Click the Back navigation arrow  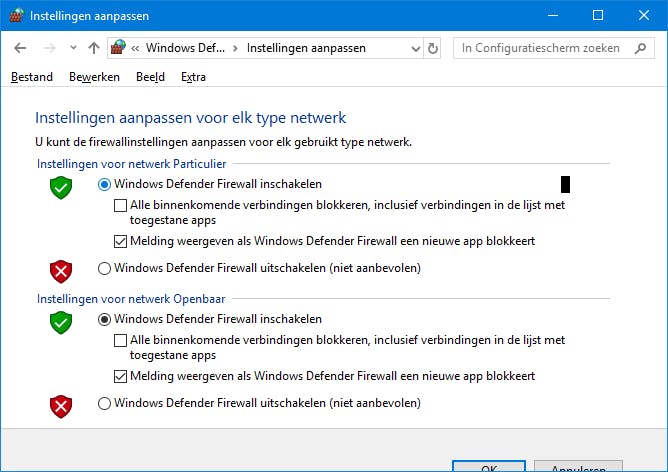pos(21,48)
